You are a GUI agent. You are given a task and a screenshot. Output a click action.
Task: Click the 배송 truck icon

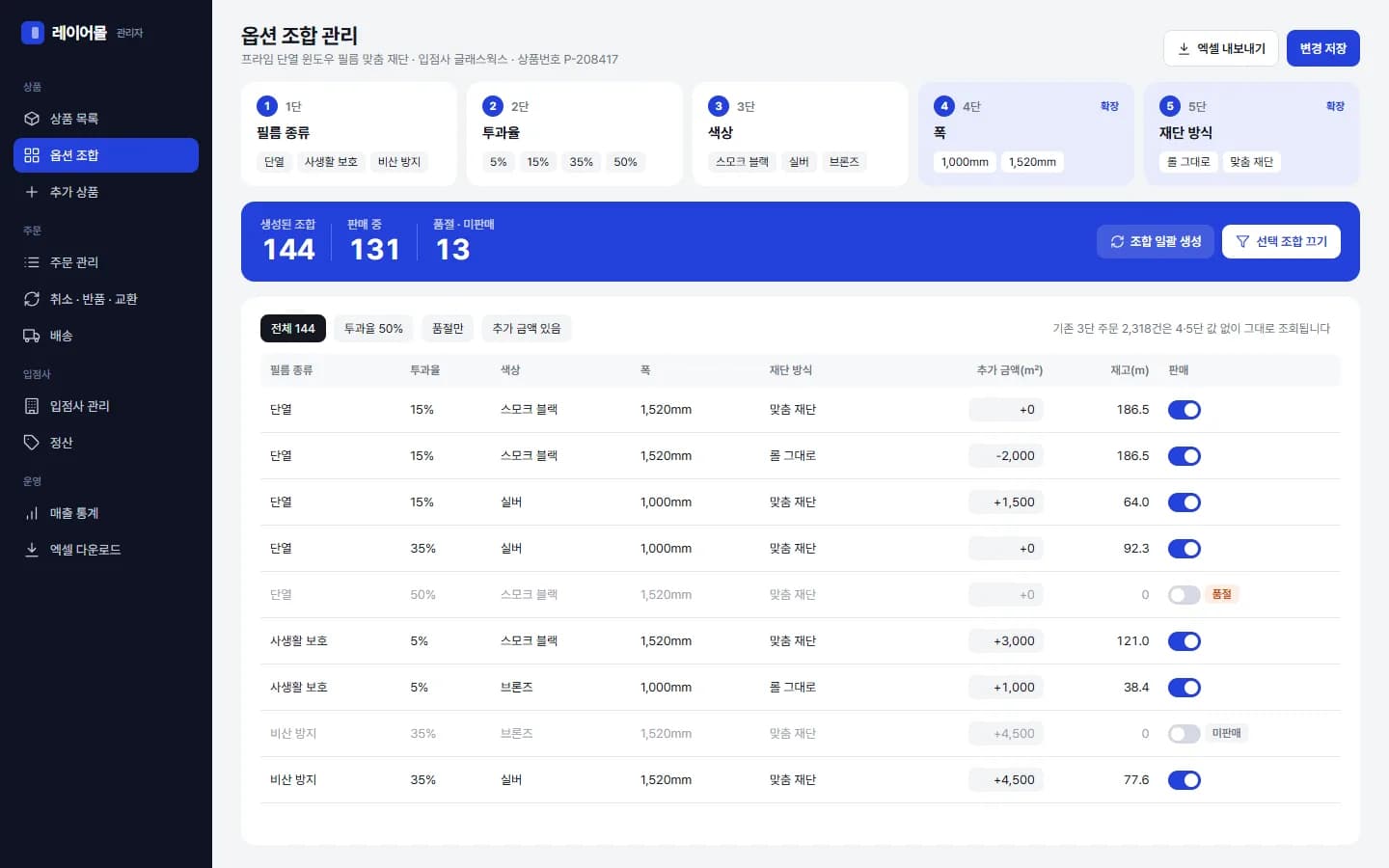click(32, 336)
